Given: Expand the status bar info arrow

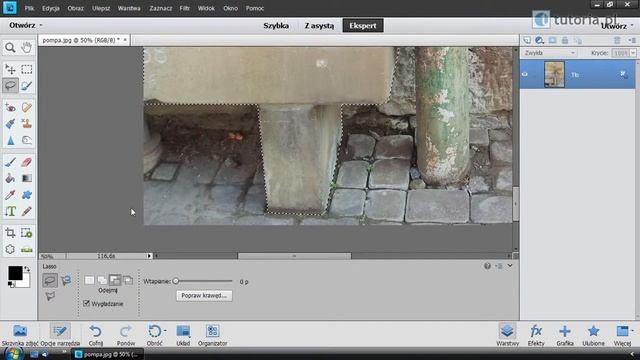Looking at the screenshot, I should pyautogui.click(x=149, y=256).
